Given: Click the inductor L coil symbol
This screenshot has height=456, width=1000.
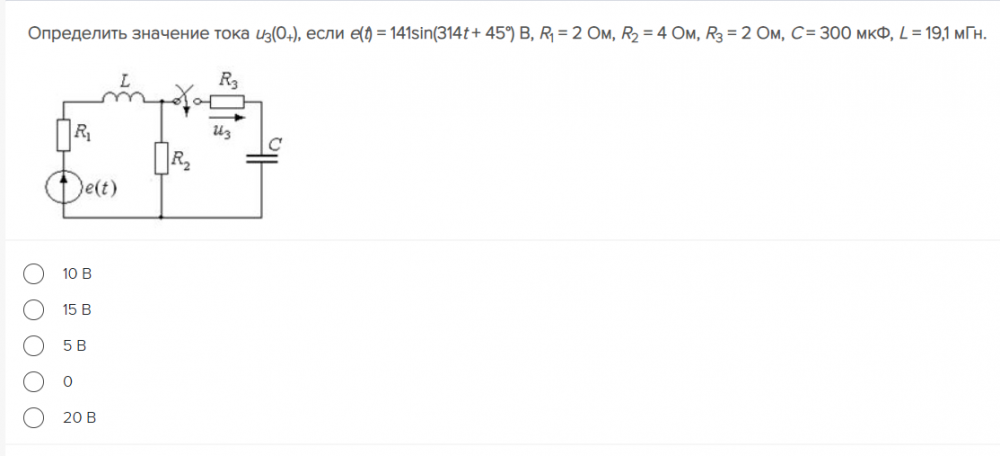Looking at the screenshot, I should 124,96.
